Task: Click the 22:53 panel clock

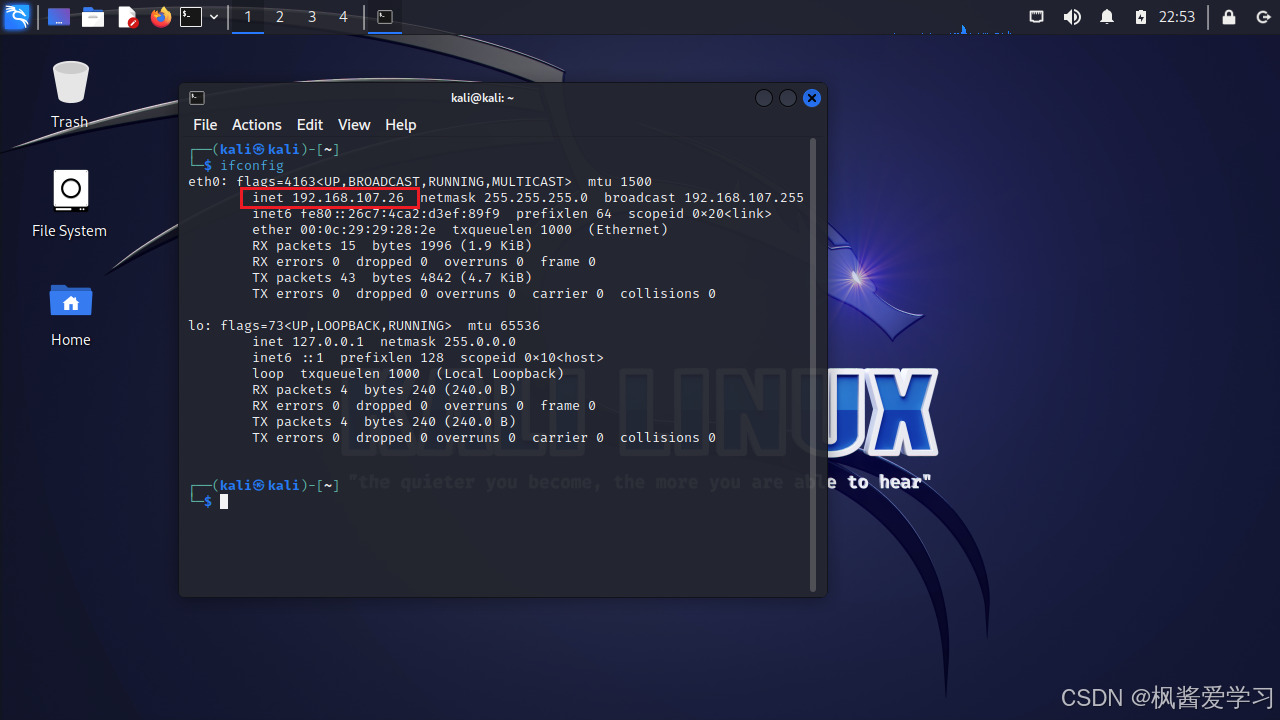Action: pos(1177,17)
